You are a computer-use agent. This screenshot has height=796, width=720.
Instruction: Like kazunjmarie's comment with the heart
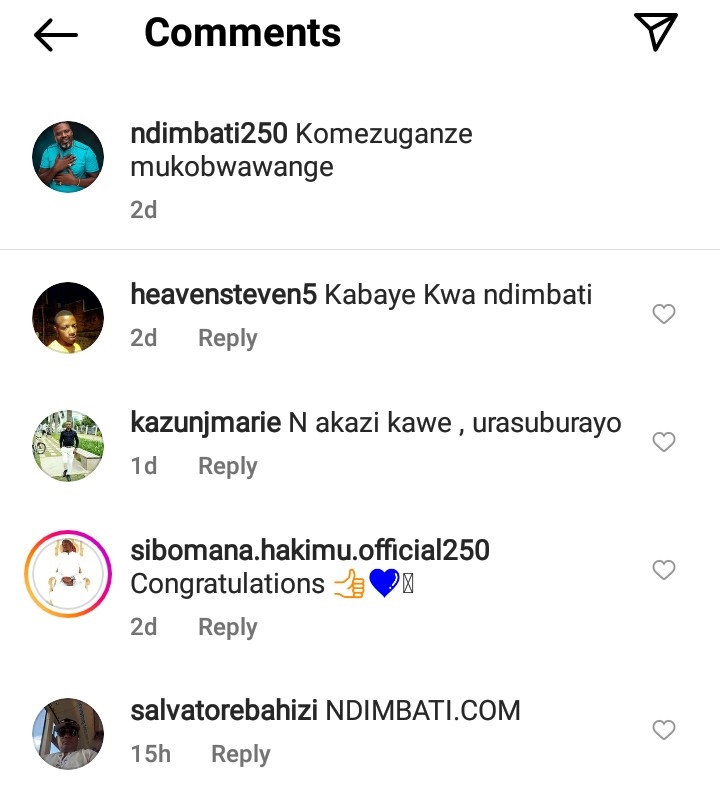pyautogui.click(x=664, y=442)
